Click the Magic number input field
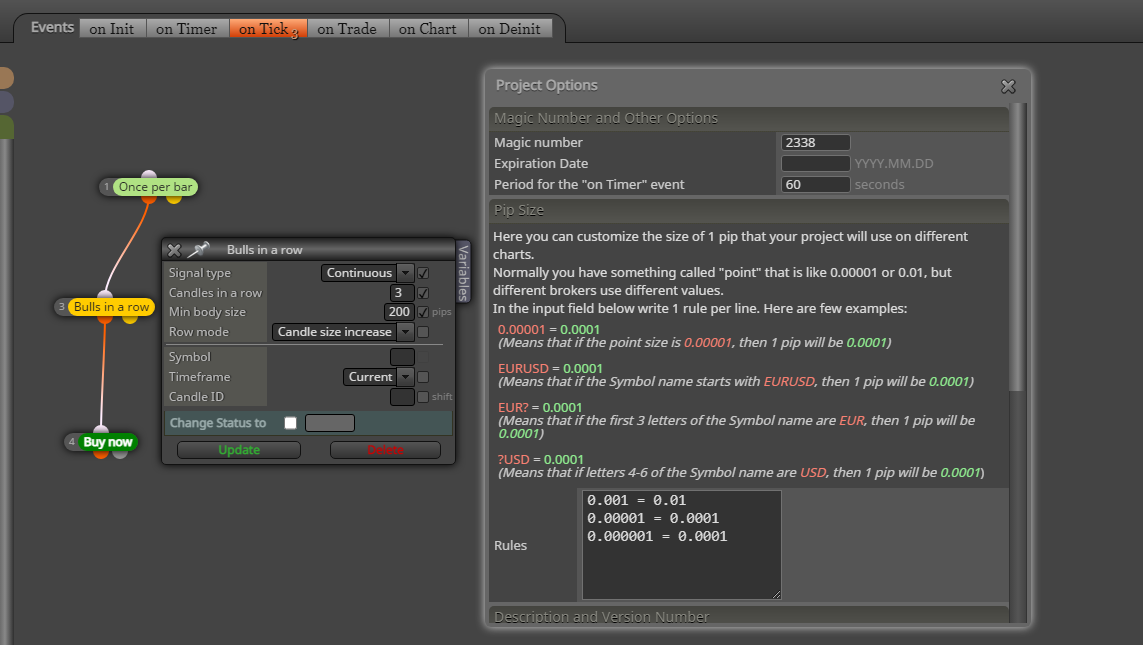This screenshot has height=645, width=1143. tap(816, 143)
